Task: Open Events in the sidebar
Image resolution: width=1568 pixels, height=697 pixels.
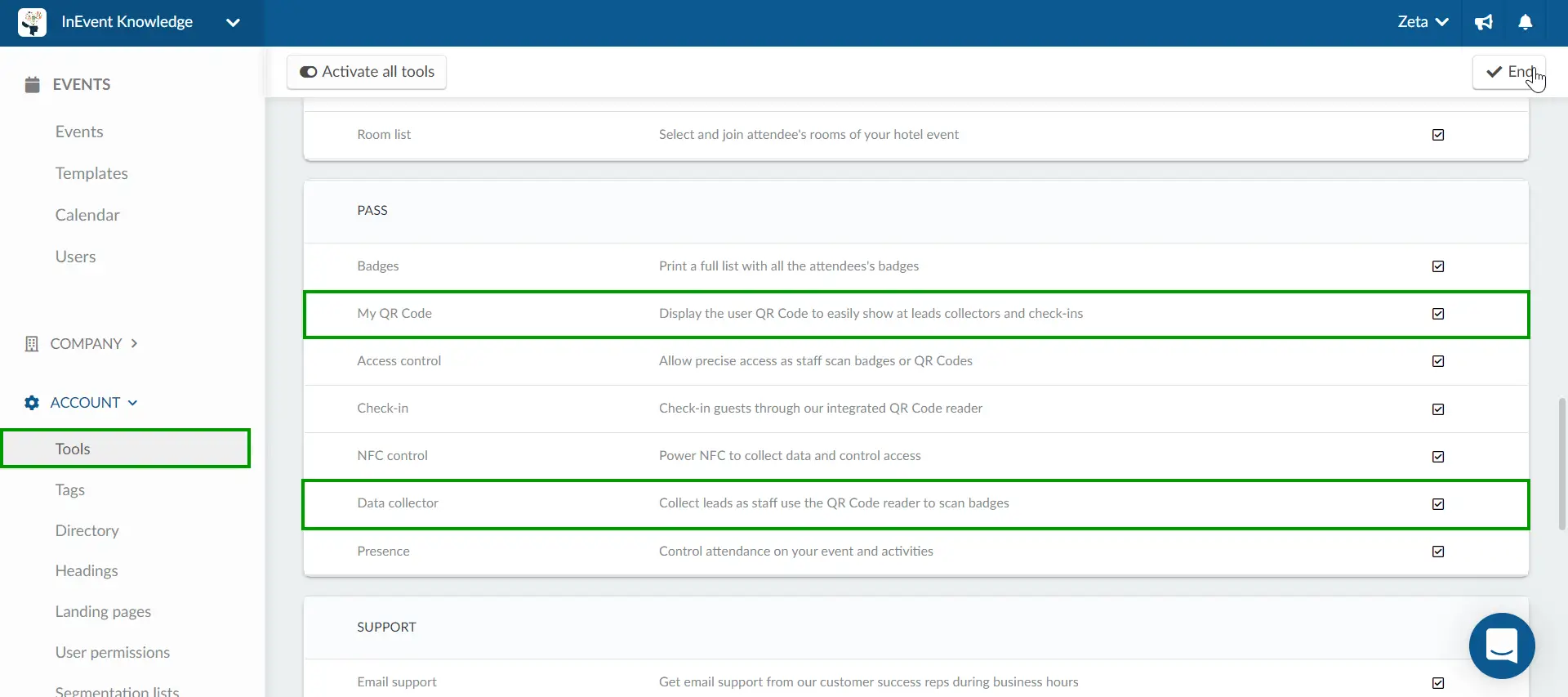Action: (x=79, y=132)
